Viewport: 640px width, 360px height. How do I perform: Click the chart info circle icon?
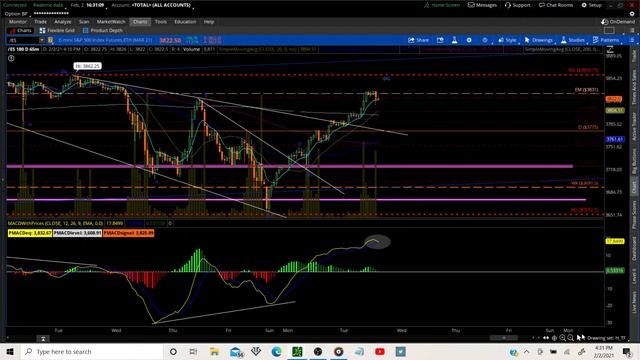[11, 58]
